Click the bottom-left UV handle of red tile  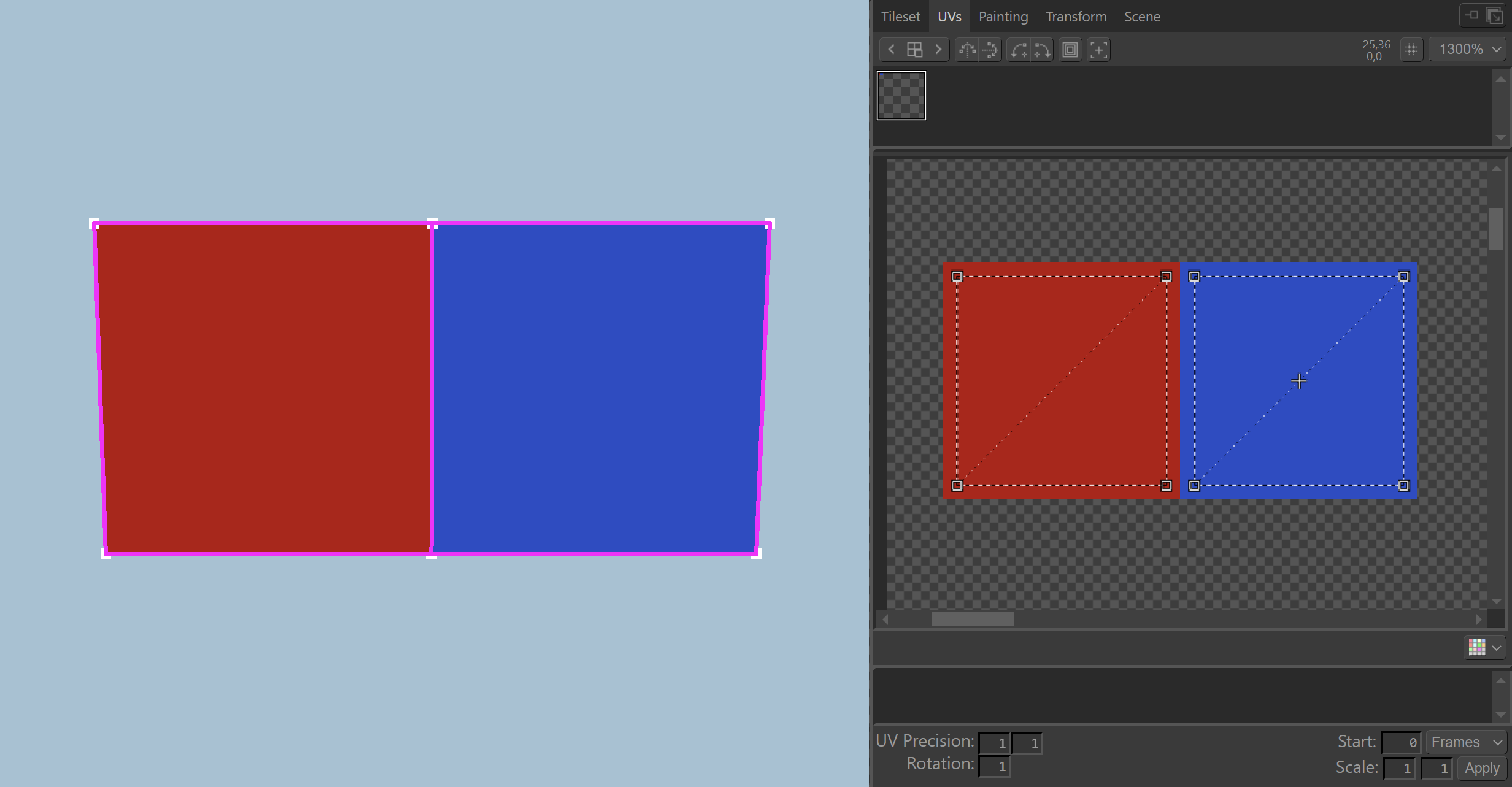(x=957, y=486)
